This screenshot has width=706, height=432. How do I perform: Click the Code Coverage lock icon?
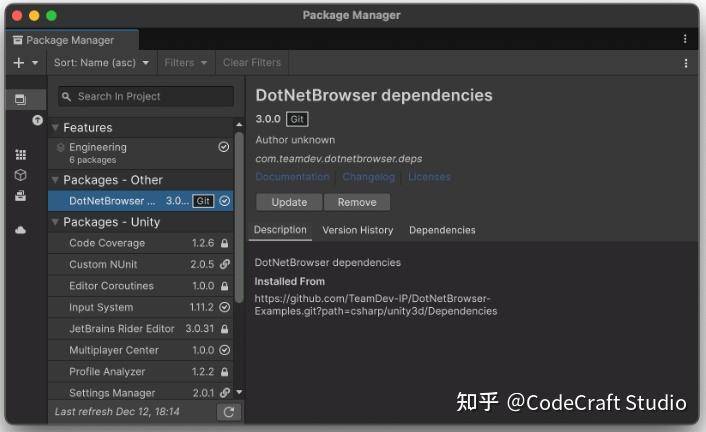coord(224,243)
